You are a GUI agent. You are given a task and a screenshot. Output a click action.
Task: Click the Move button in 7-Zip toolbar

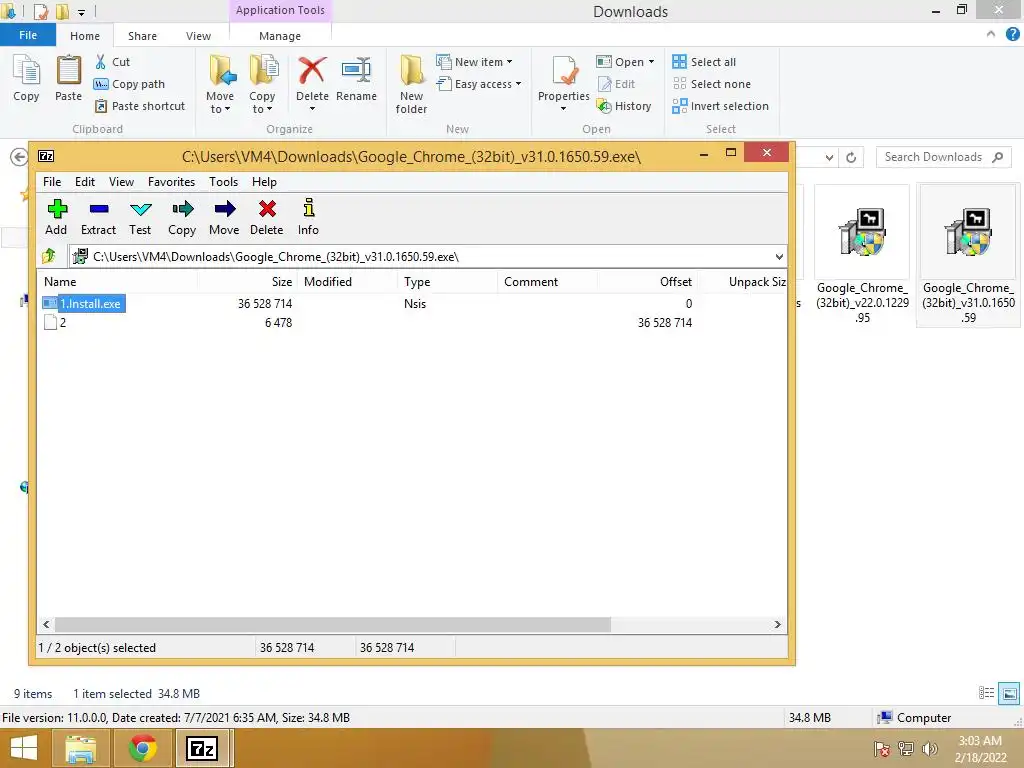pyautogui.click(x=224, y=217)
